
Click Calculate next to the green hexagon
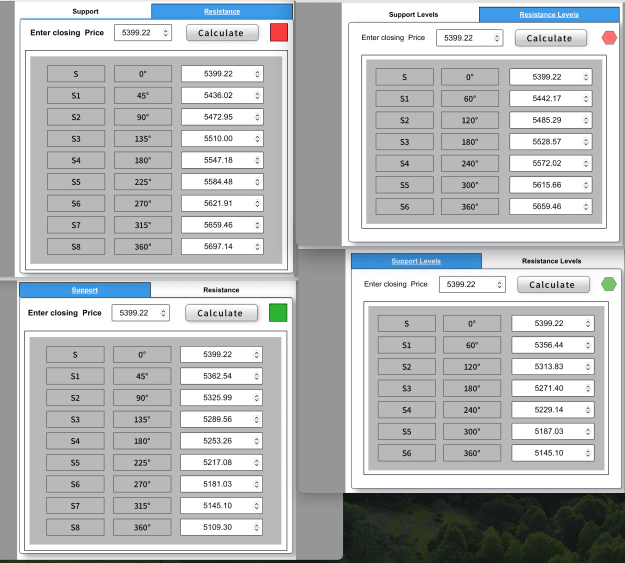click(x=553, y=285)
